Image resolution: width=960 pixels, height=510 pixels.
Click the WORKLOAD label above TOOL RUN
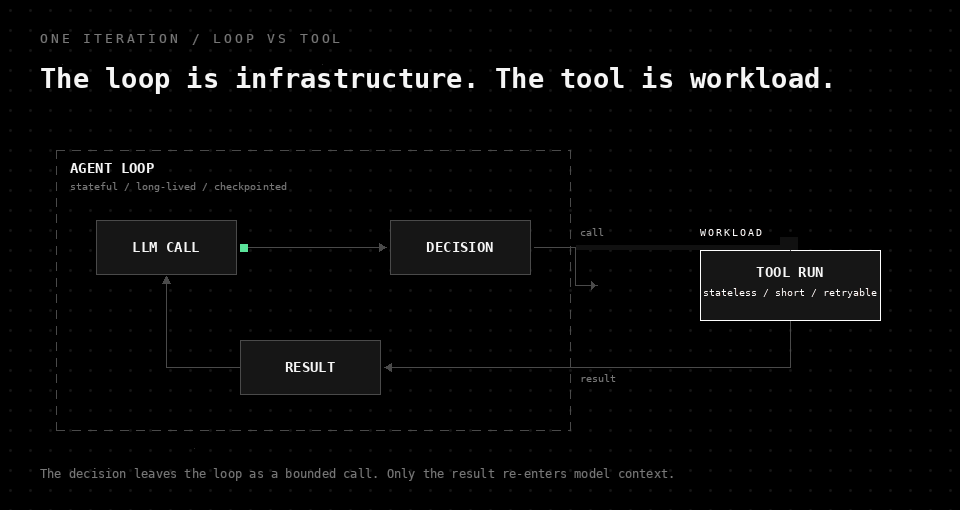click(x=732, y=233)
